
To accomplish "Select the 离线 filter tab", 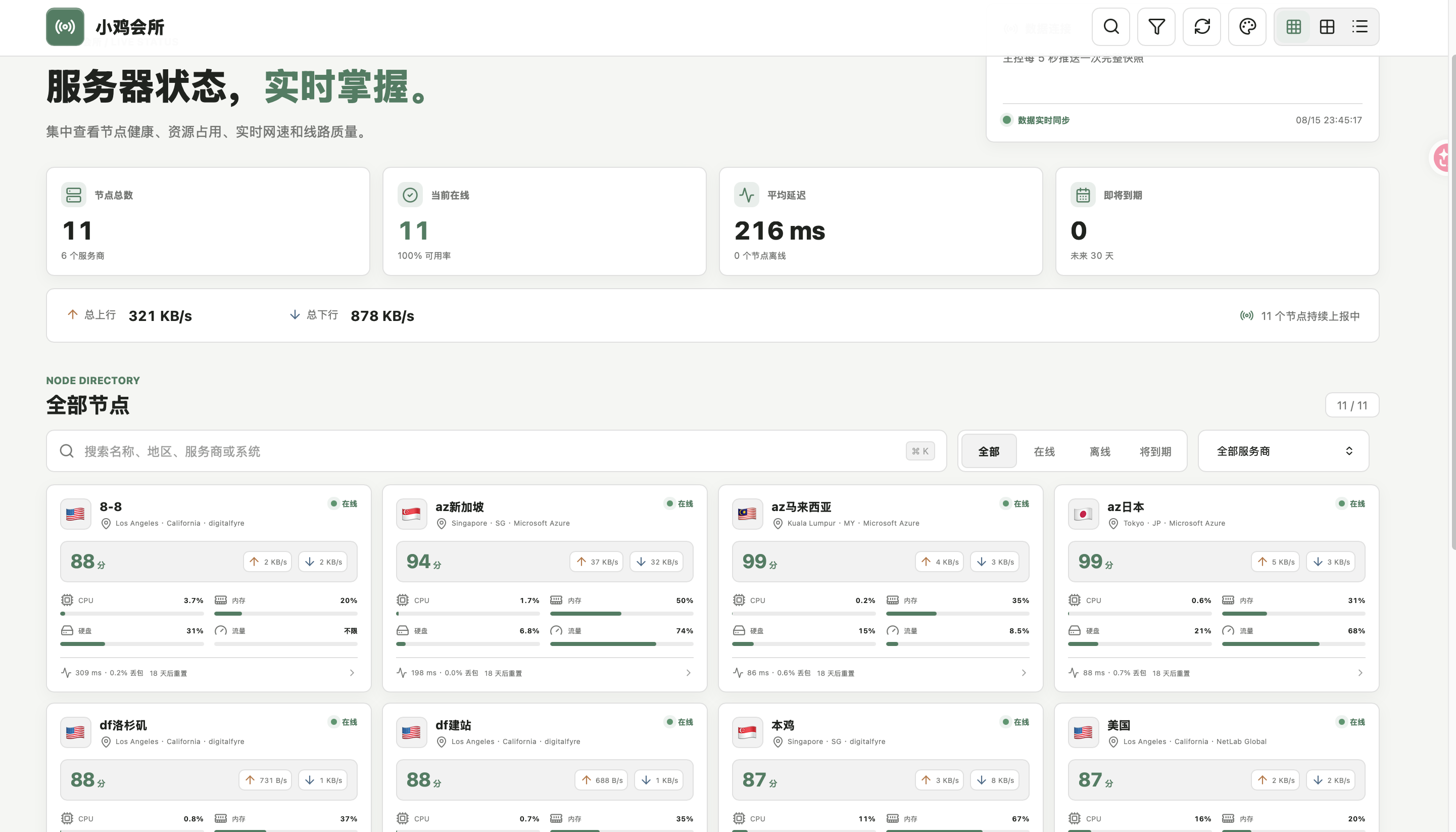I will pos(1100,451).
